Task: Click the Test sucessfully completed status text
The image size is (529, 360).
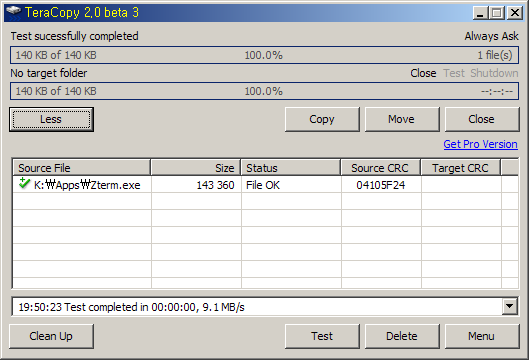Action: [x=75, y=36]
